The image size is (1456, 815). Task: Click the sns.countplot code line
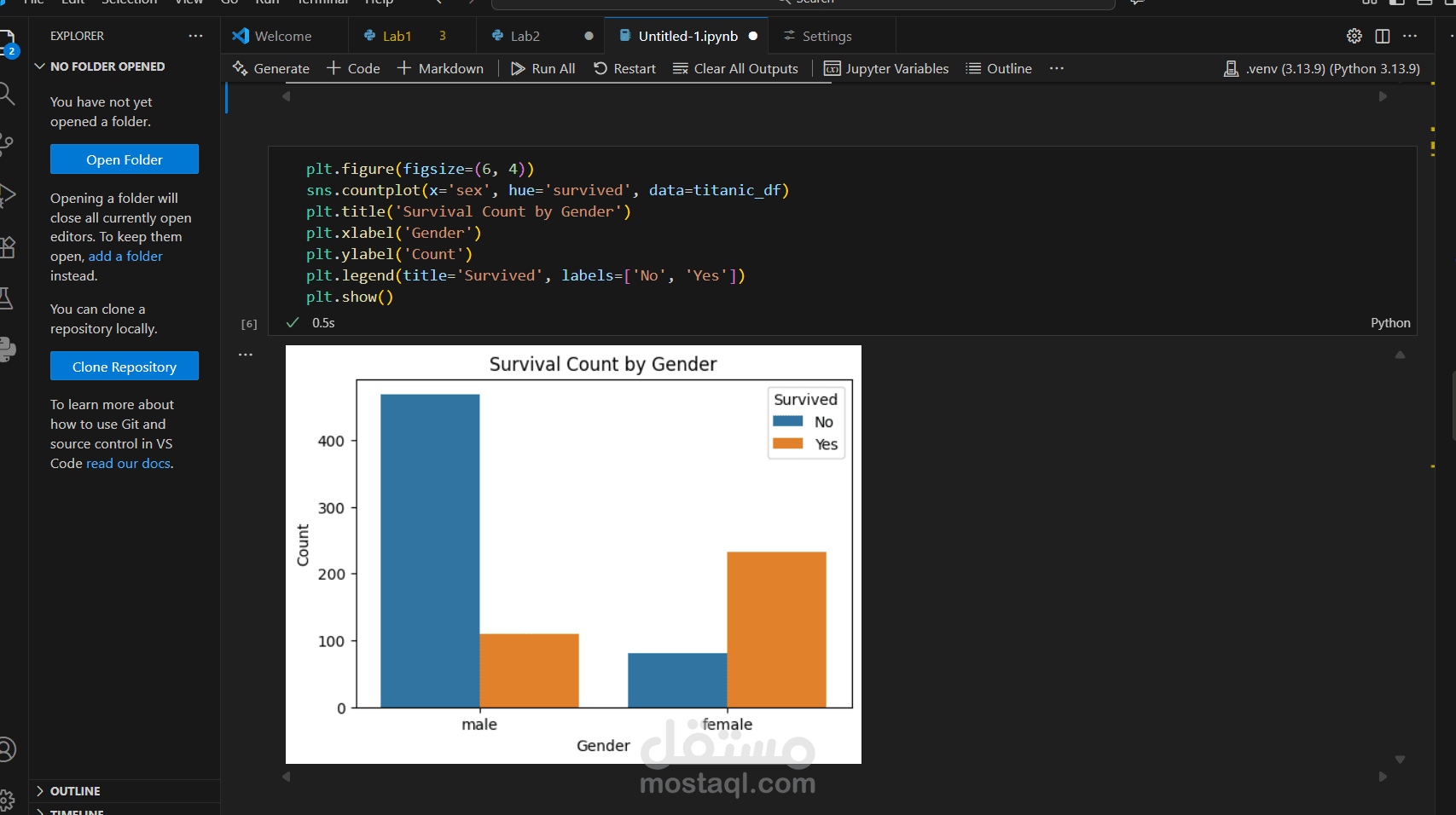coord(548,190)
